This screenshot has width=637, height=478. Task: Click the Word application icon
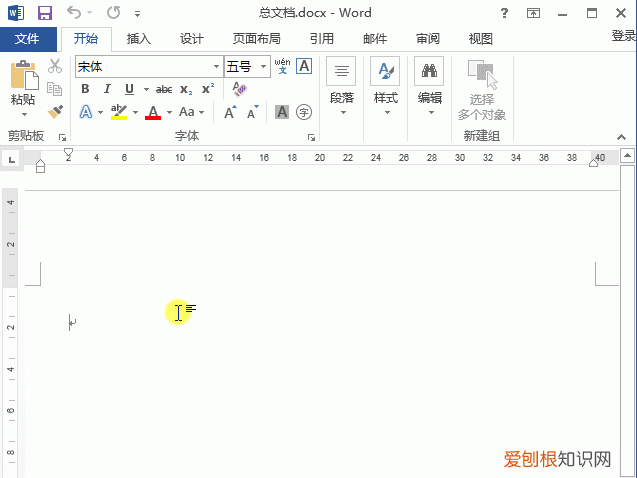pos(16,13)
